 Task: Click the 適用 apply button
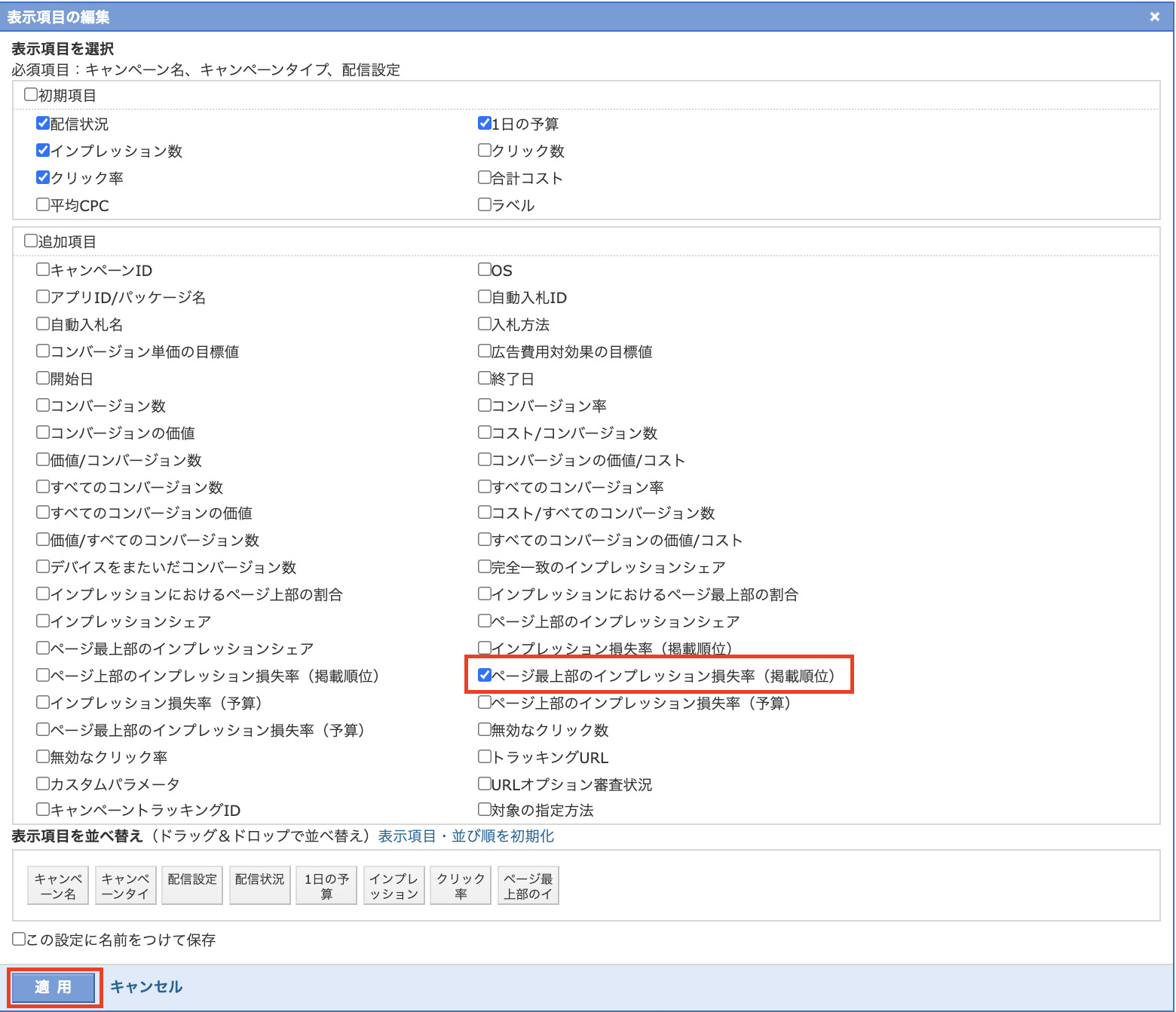click(x=54, y=987)
